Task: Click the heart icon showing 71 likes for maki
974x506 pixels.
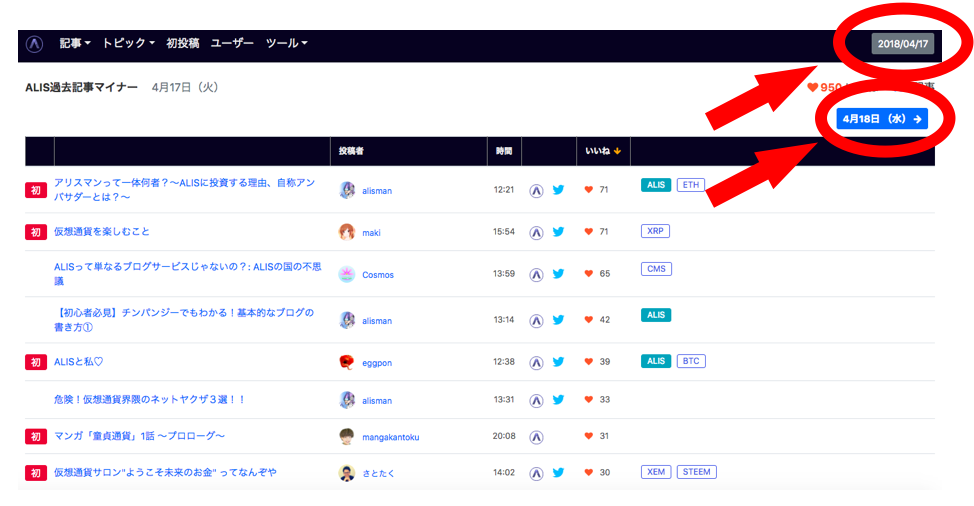Action: (588, 232)
